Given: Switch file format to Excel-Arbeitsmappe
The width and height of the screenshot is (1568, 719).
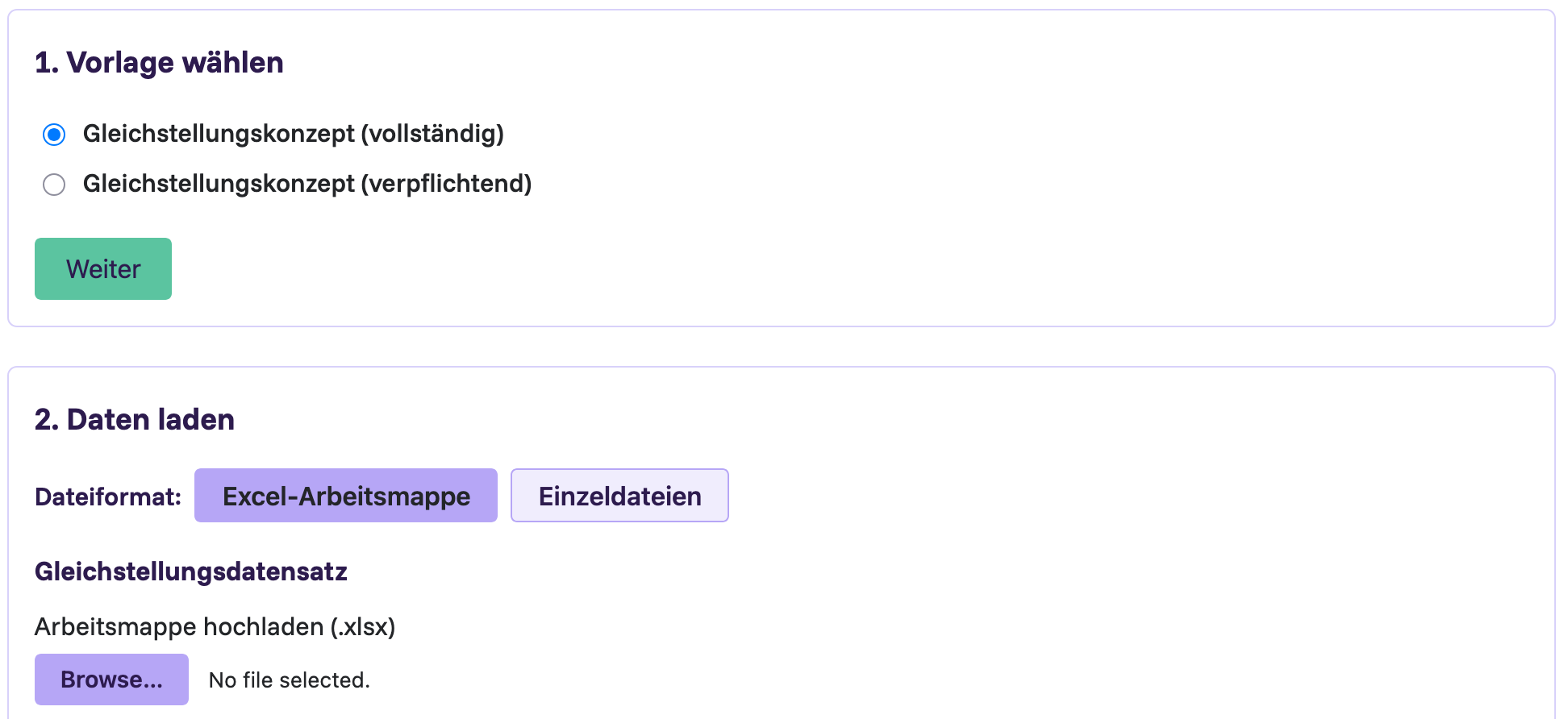Looking at the screenshot, I should tap(346, 496).
